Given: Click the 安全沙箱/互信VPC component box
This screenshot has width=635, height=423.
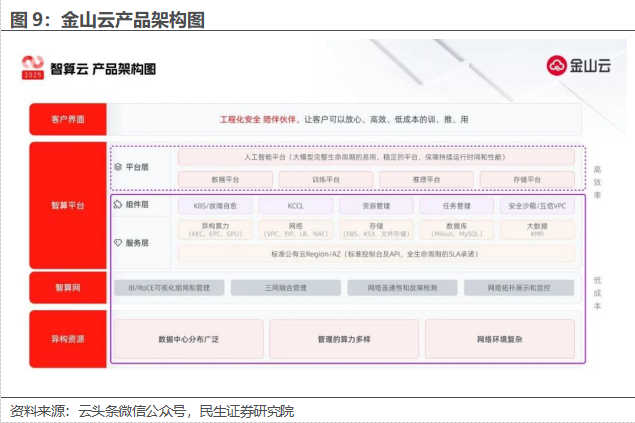Looking at the screenshot, I should pos(537,206).
